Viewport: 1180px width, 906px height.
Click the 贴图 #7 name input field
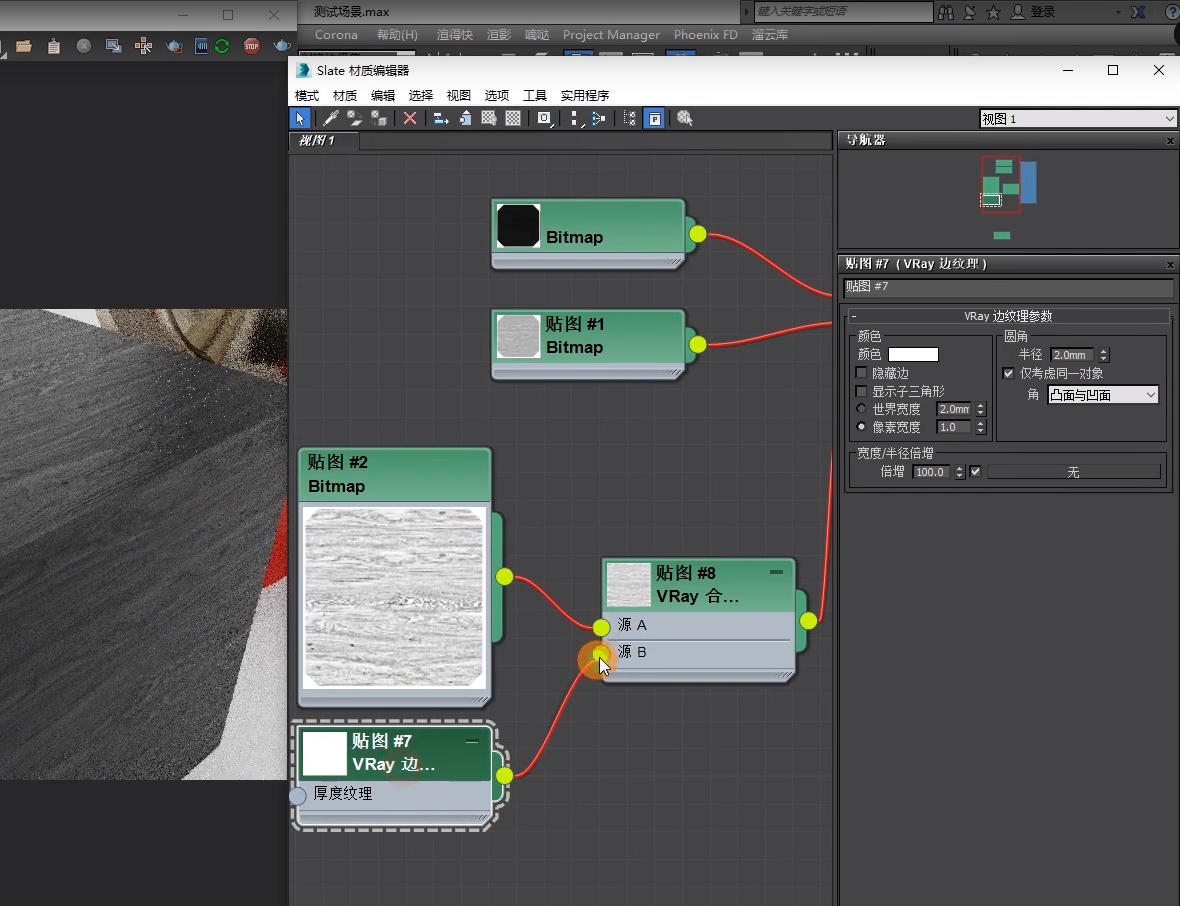1007,287
